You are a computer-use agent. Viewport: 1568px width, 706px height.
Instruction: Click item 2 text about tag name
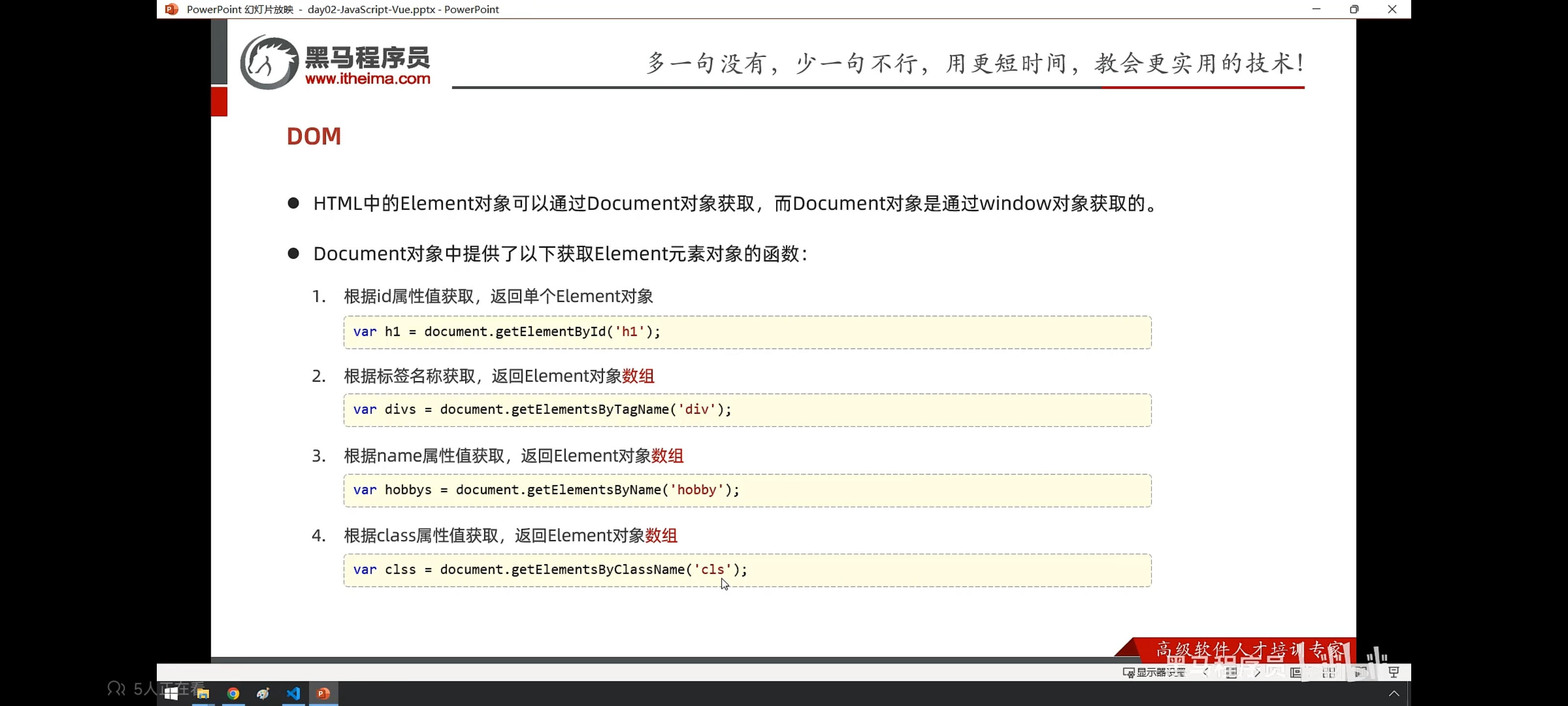click(x=499, y=376)
